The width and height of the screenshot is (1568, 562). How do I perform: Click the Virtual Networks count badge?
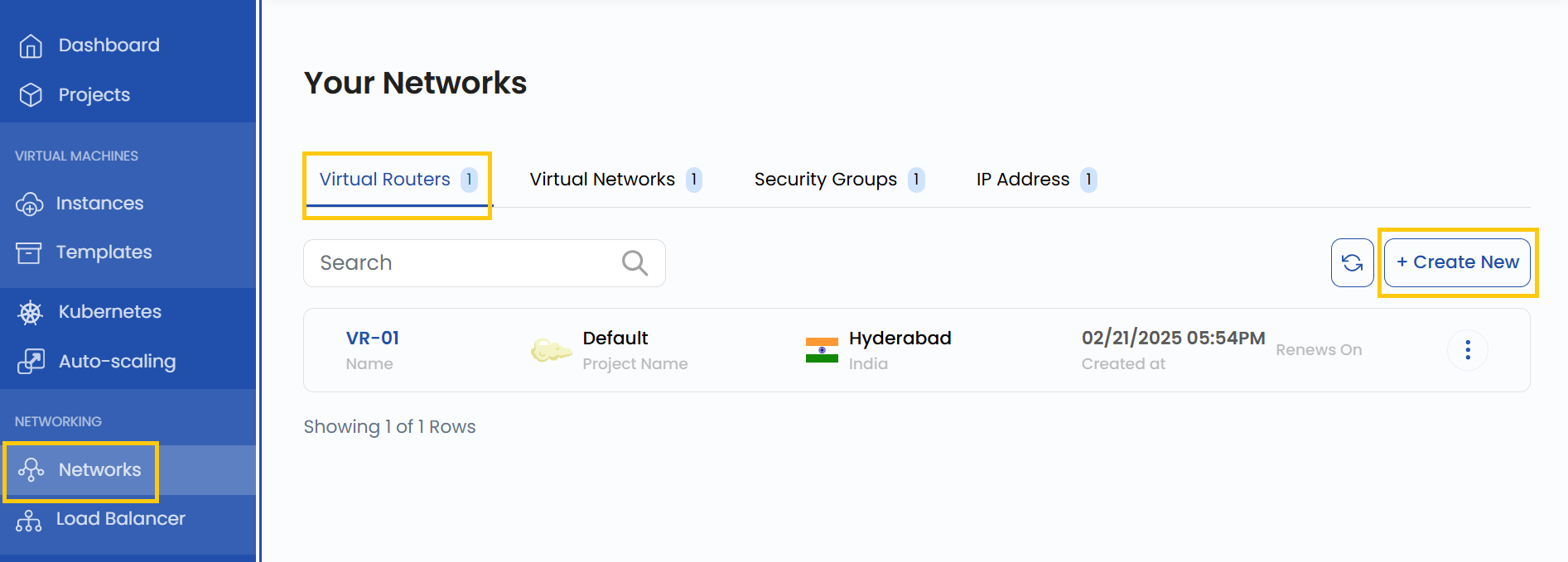pos(694,180)
